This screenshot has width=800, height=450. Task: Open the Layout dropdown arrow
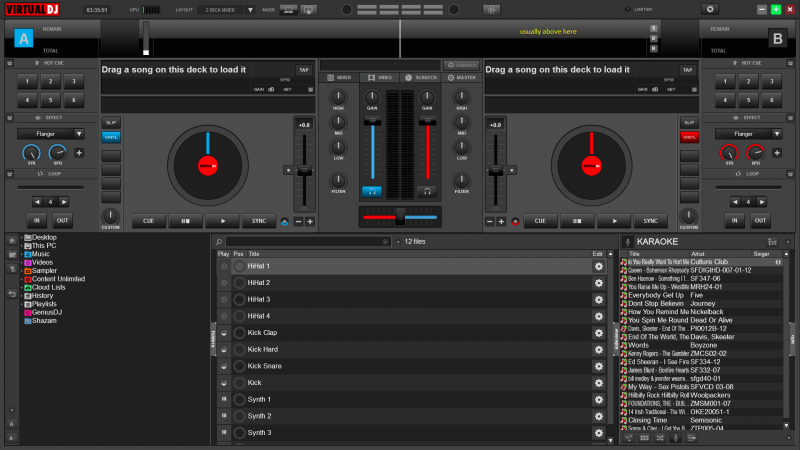tap(250, 10)
